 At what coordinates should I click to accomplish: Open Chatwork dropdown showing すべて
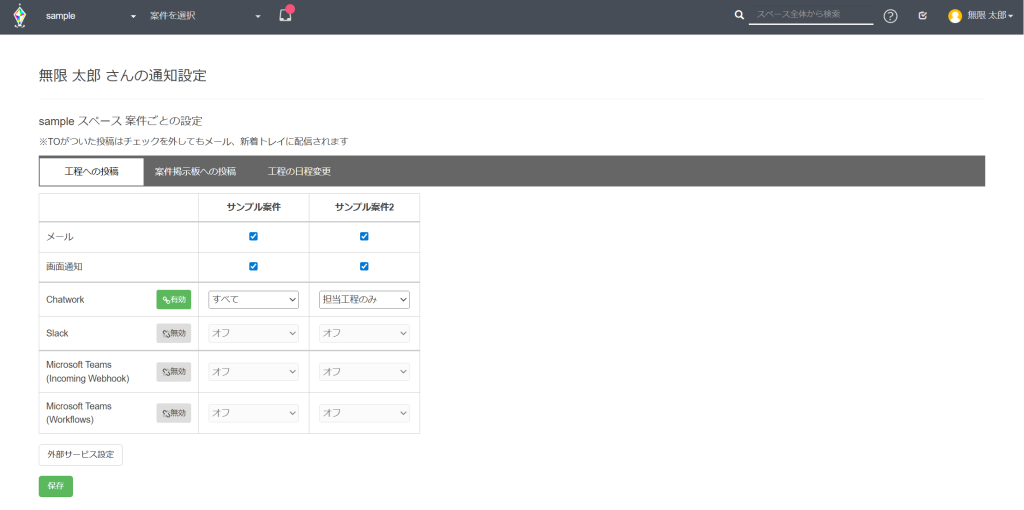pyautogui.click(x=253, y=299)
